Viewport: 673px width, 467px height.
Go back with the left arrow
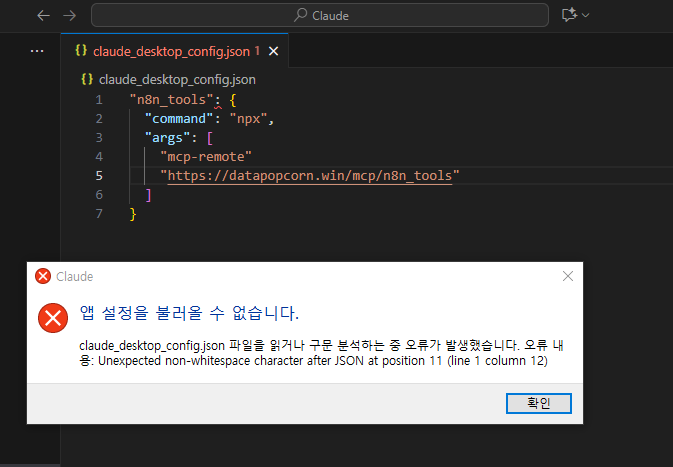click(x=43, y=16)
